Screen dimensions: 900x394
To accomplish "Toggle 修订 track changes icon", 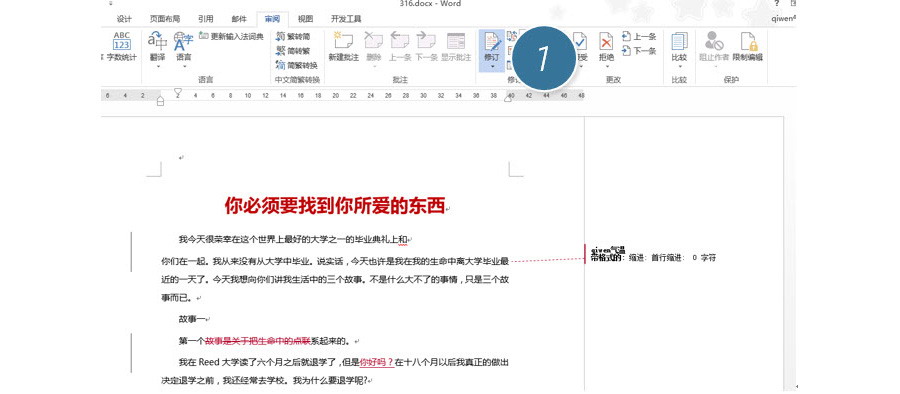I will click(x=492, y=41).
